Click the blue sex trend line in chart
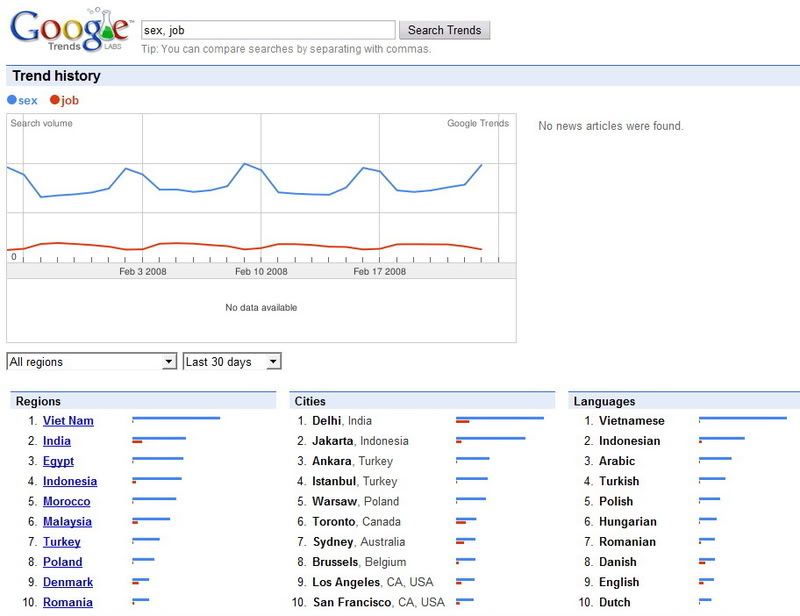Image resolution: width=800 pixels, height=616 pixels. (200, 190)
